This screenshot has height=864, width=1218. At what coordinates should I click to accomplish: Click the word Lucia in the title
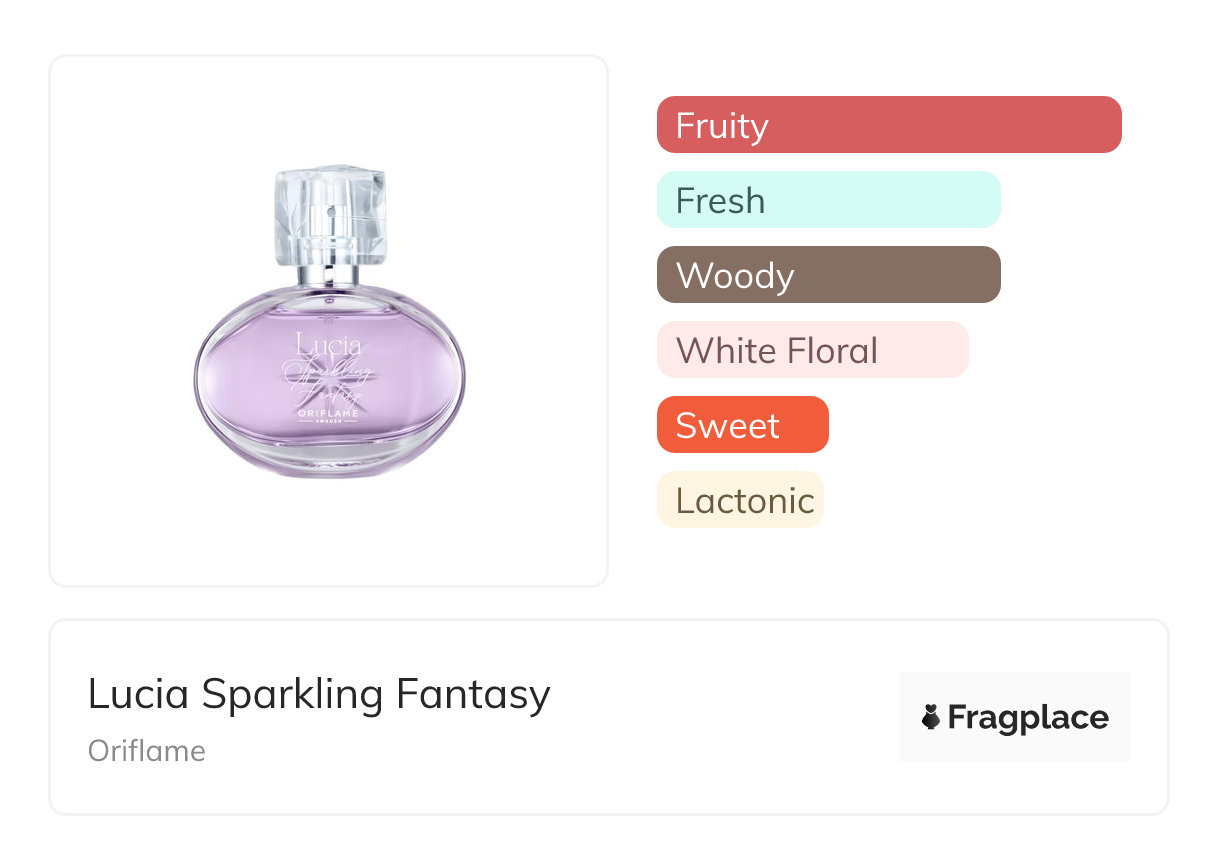[x=138, y=694]
